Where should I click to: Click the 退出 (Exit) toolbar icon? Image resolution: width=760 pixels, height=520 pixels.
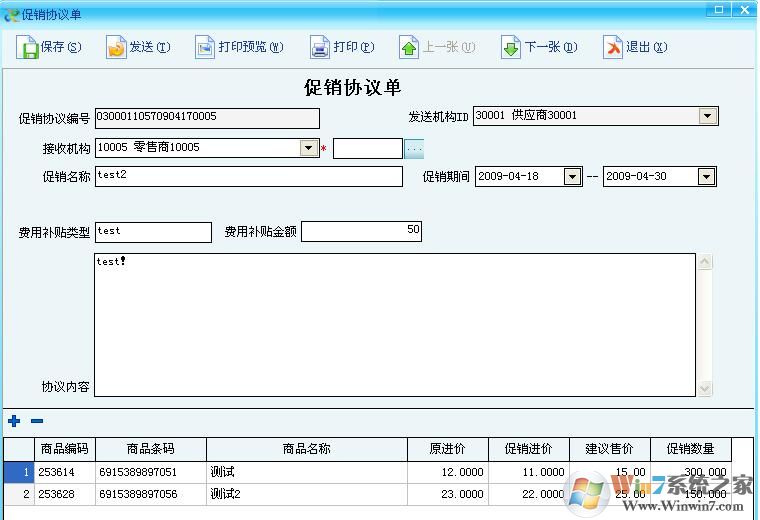[613, 47]
